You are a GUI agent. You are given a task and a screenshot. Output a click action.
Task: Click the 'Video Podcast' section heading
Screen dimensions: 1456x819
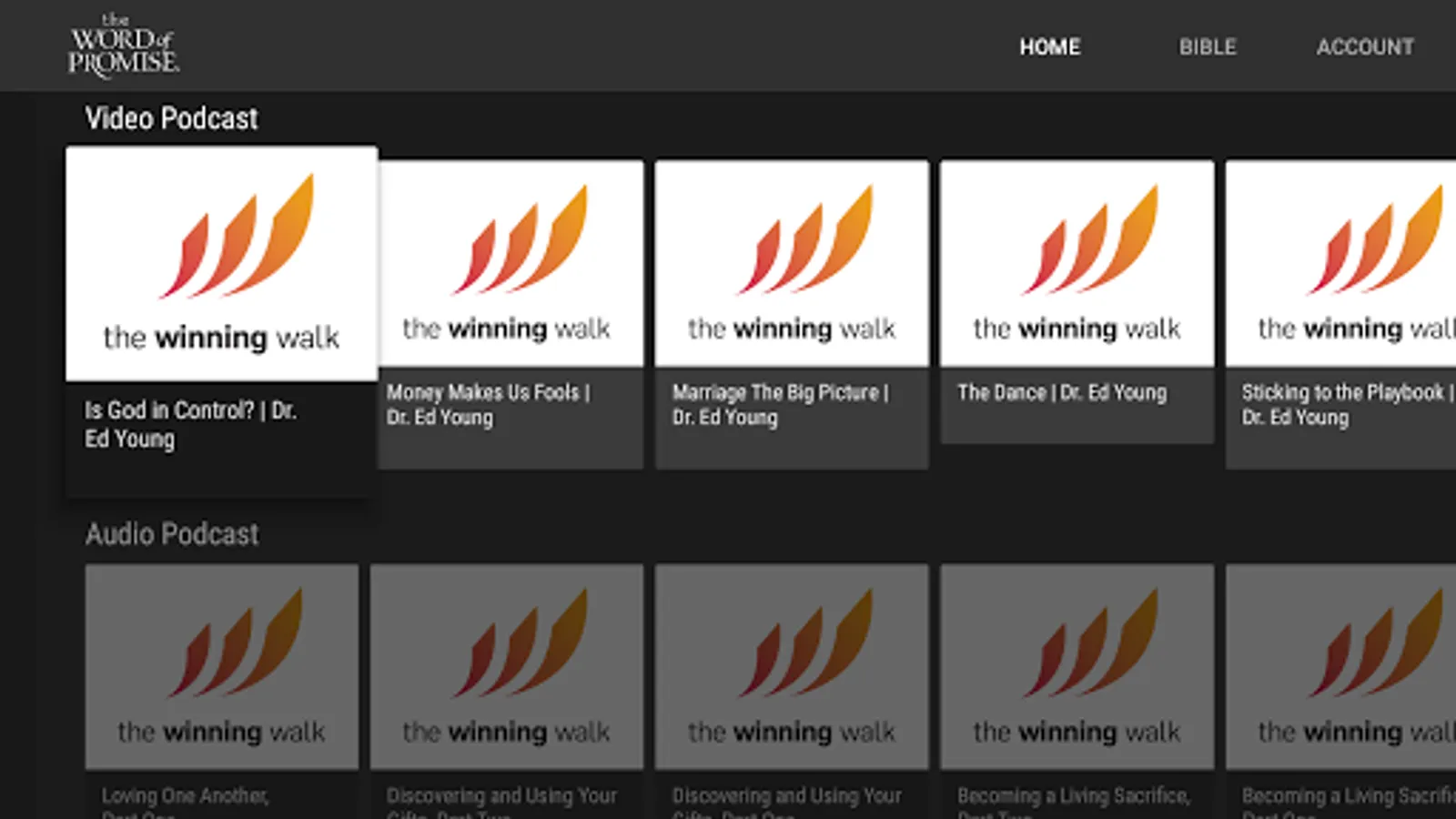171,118
